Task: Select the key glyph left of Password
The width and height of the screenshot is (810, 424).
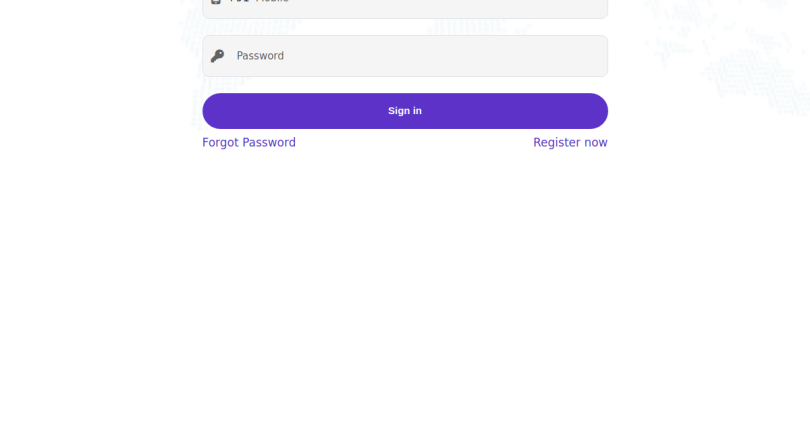Action: point(218,56)
